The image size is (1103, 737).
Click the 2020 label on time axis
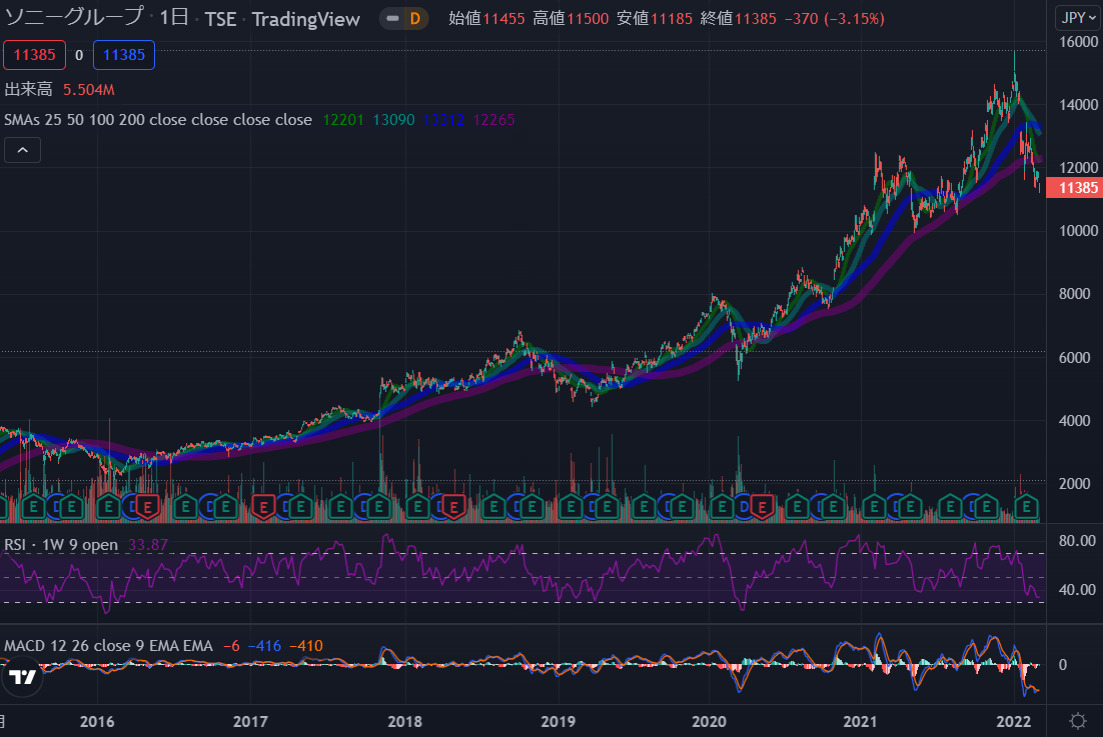tap(709, 722)
